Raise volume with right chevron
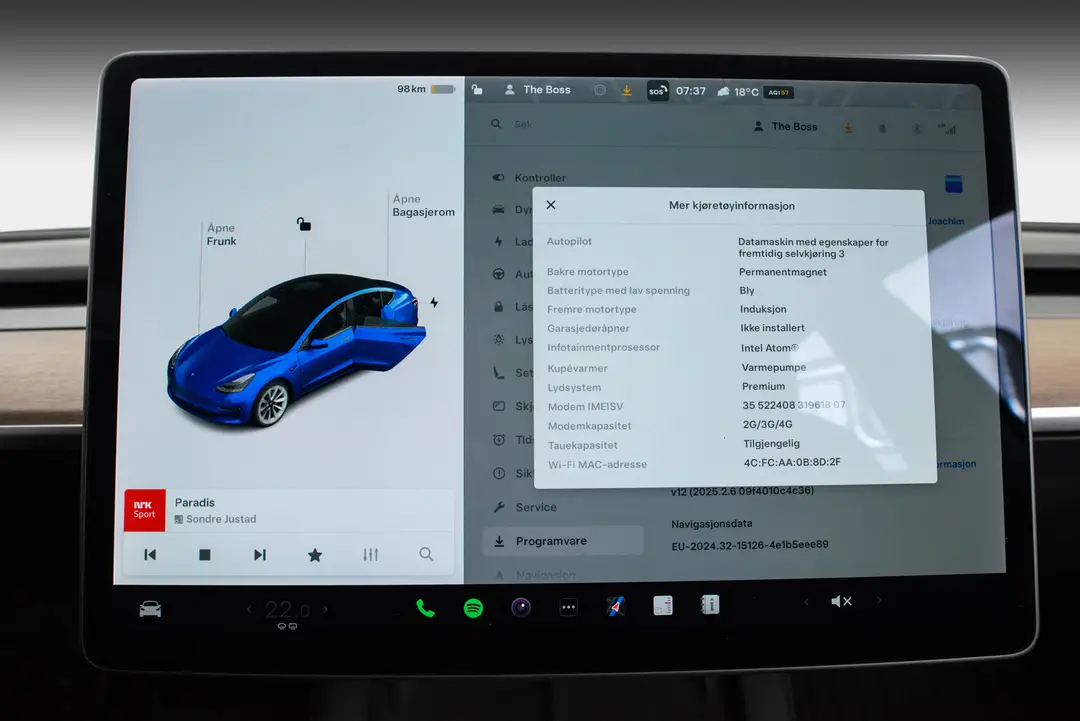The width and height of the screenshot is (1080, 721). tap(879, 600)
